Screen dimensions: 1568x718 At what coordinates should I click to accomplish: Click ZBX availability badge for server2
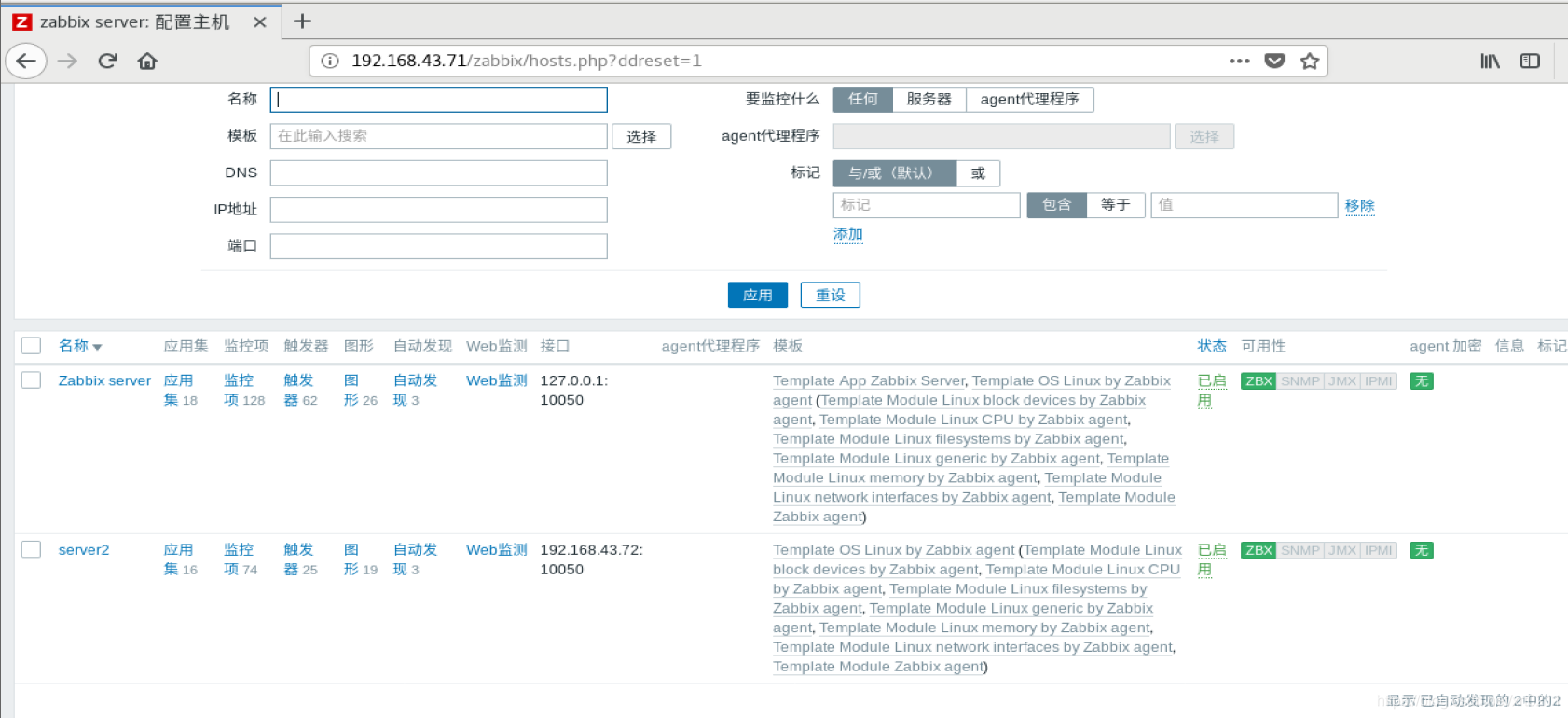[1259, 551]
